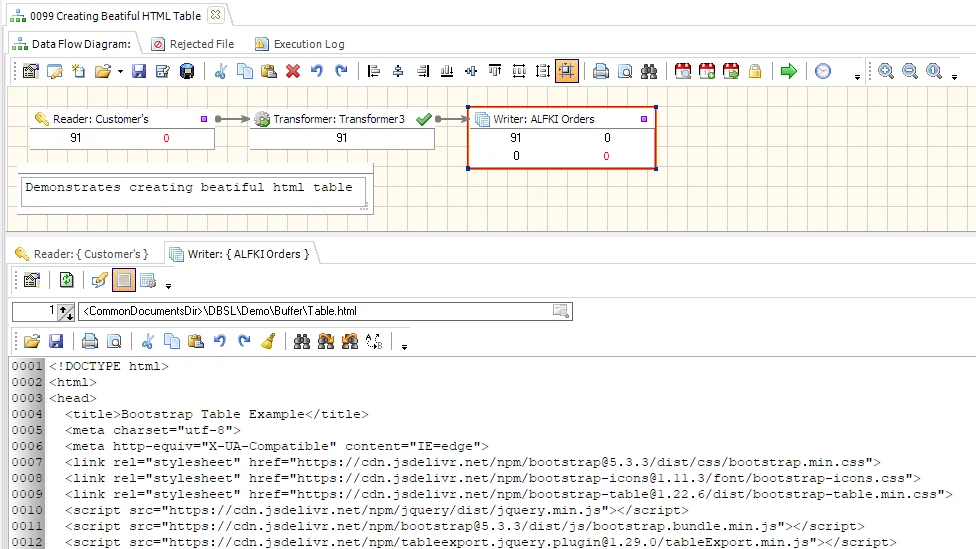Image resolution: width=976 pixels, height=549 pixels.
Task: Open the Rejected File tab
Action: [194, 44]
